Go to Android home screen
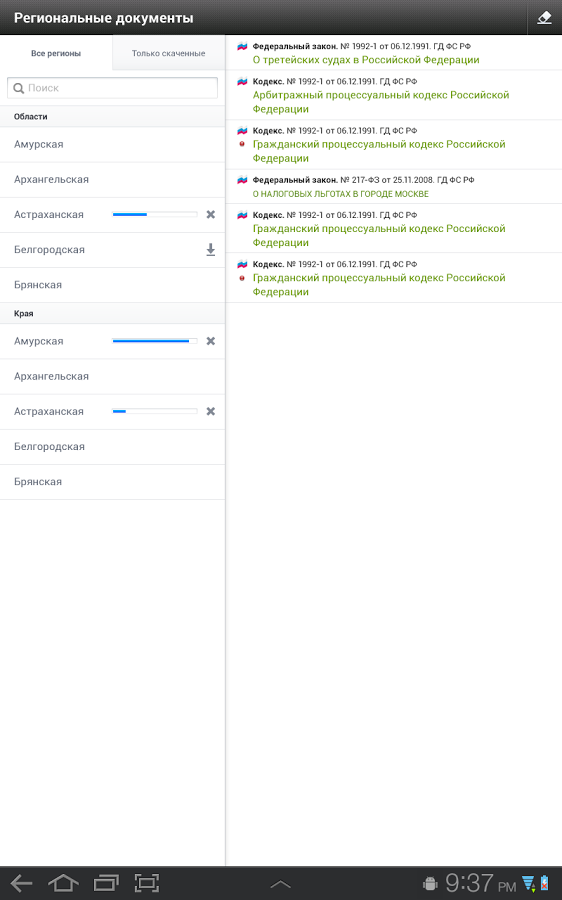Viewport: 562px width, 900px height. 63,883
